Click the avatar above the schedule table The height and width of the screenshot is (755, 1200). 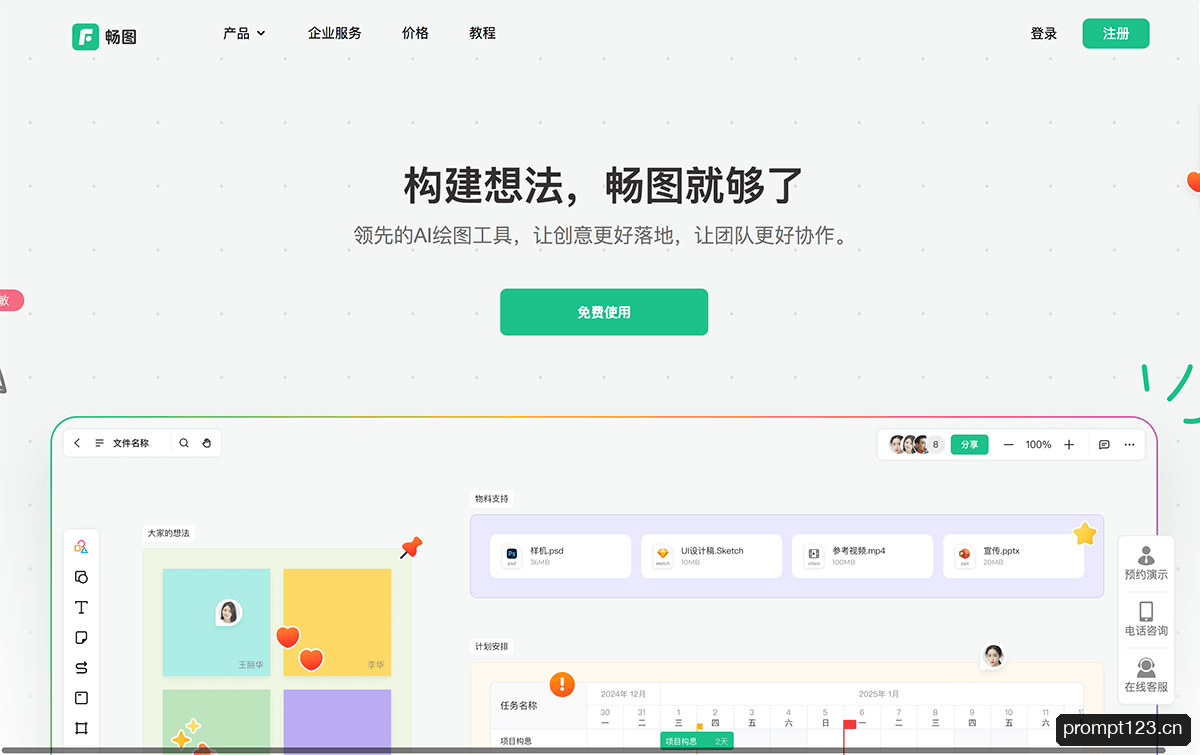click(x=993, y=656)
